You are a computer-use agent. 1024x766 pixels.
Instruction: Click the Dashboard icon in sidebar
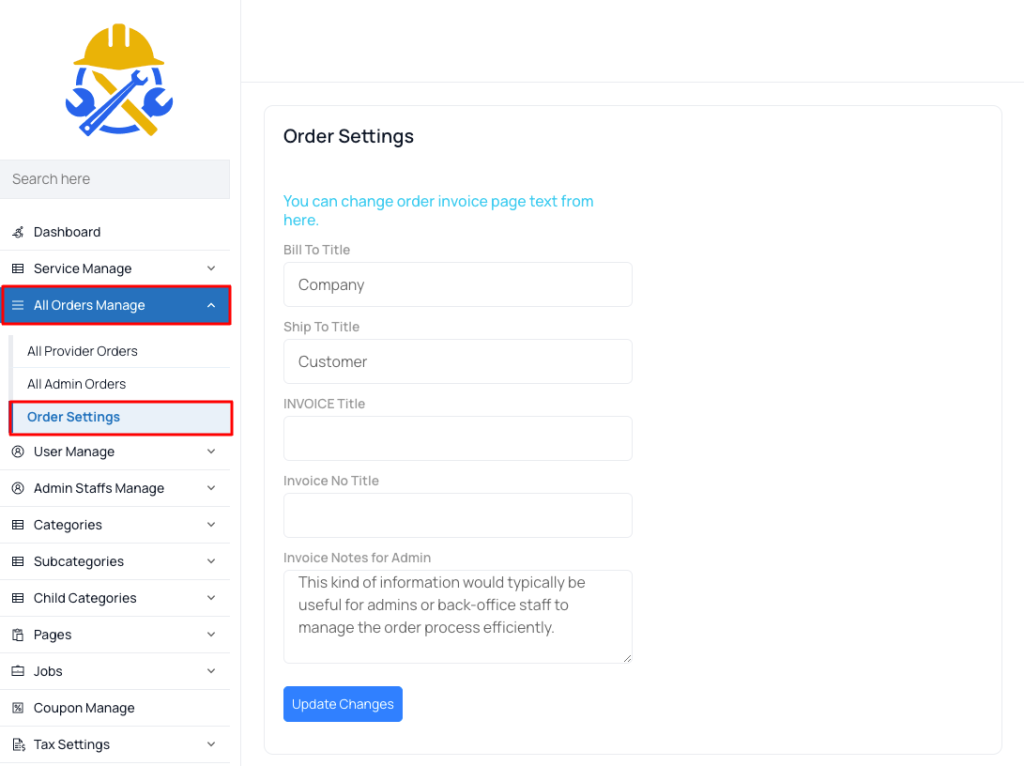[x=18, y=232]
